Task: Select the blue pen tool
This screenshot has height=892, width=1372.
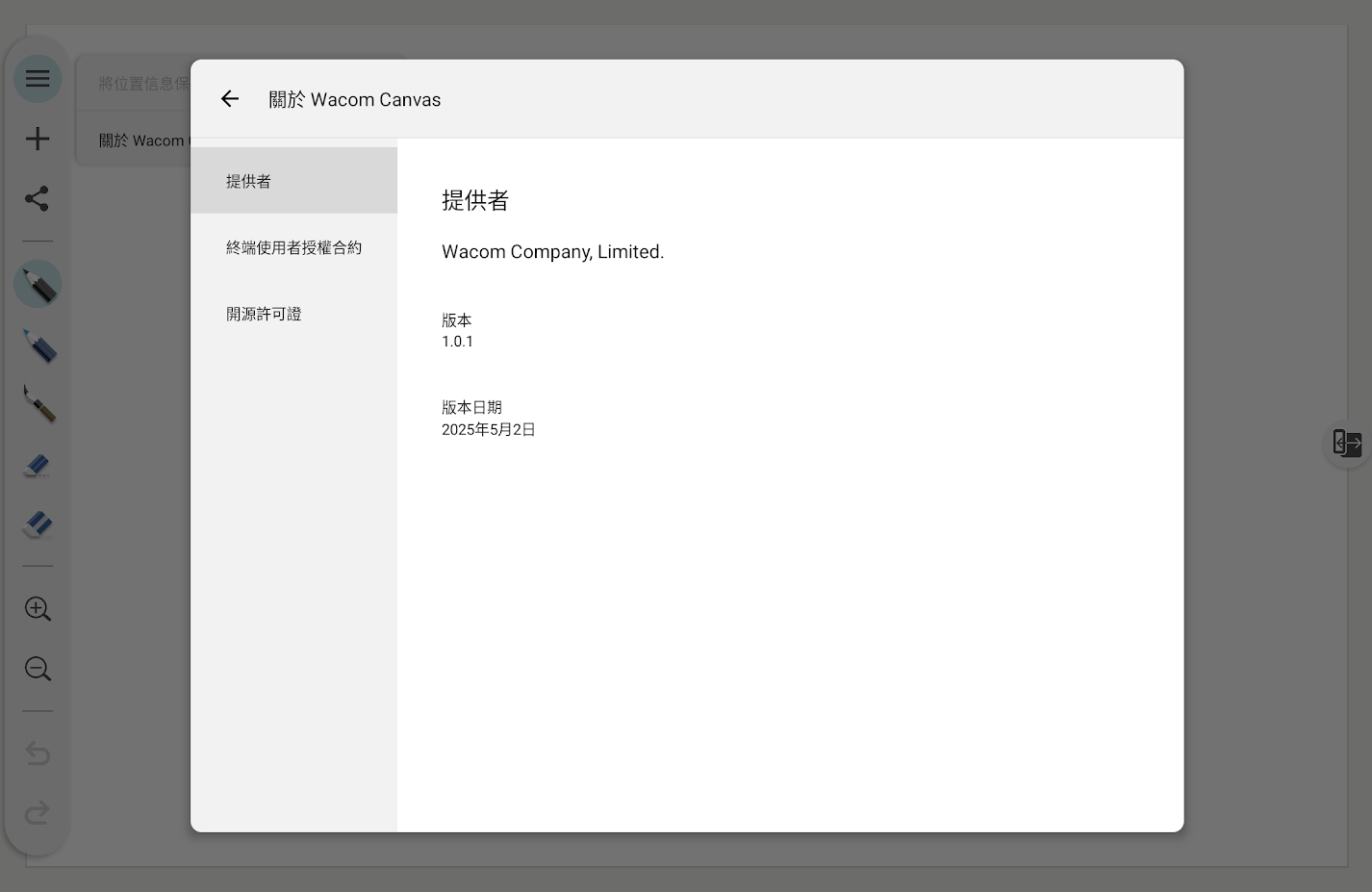Action: click(x=38, y=345)
